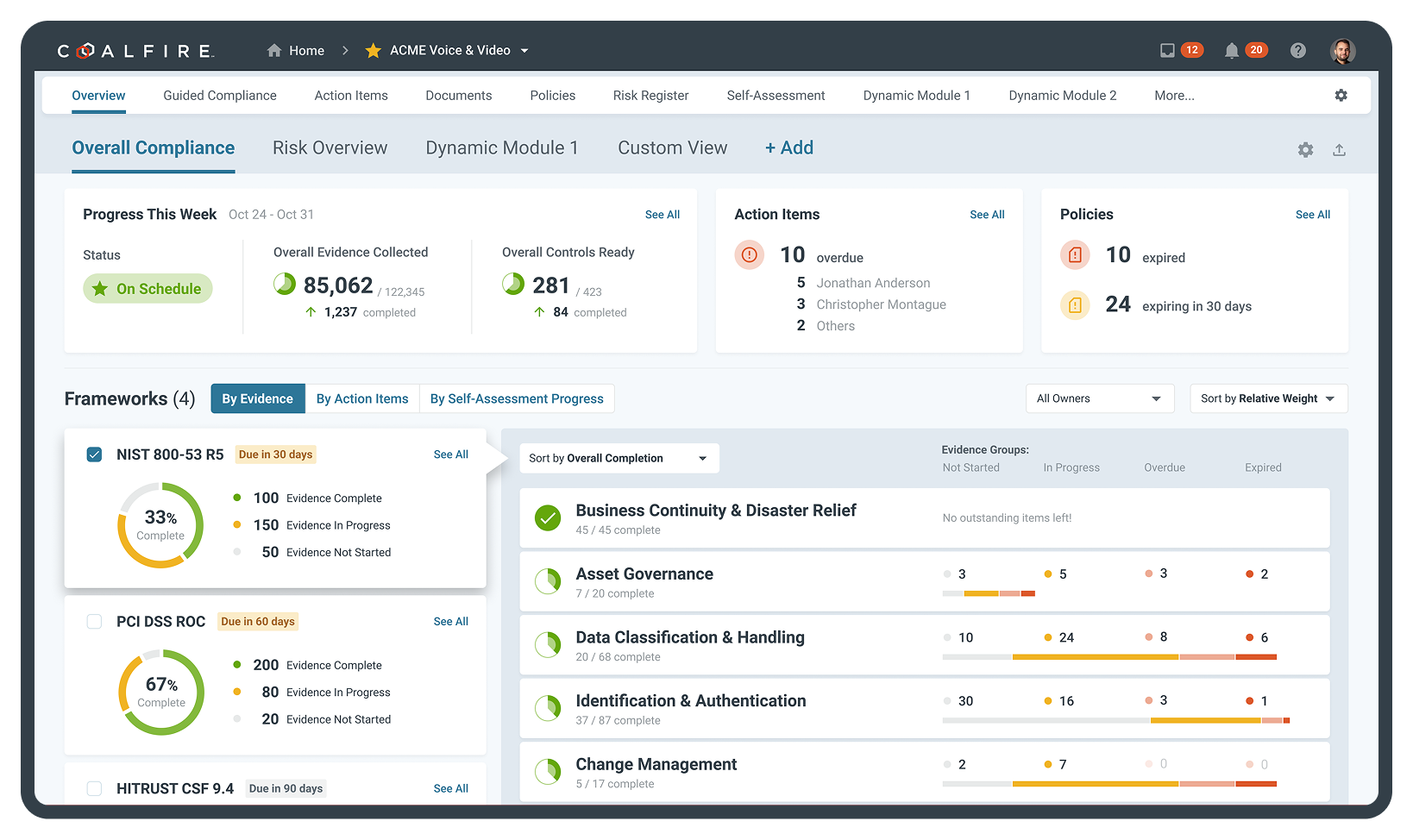Image resolution: width=1413 pixels, height=840 pixels.
Task: Open the Data Classification & Handling row
Action: (x=925, y=645)
